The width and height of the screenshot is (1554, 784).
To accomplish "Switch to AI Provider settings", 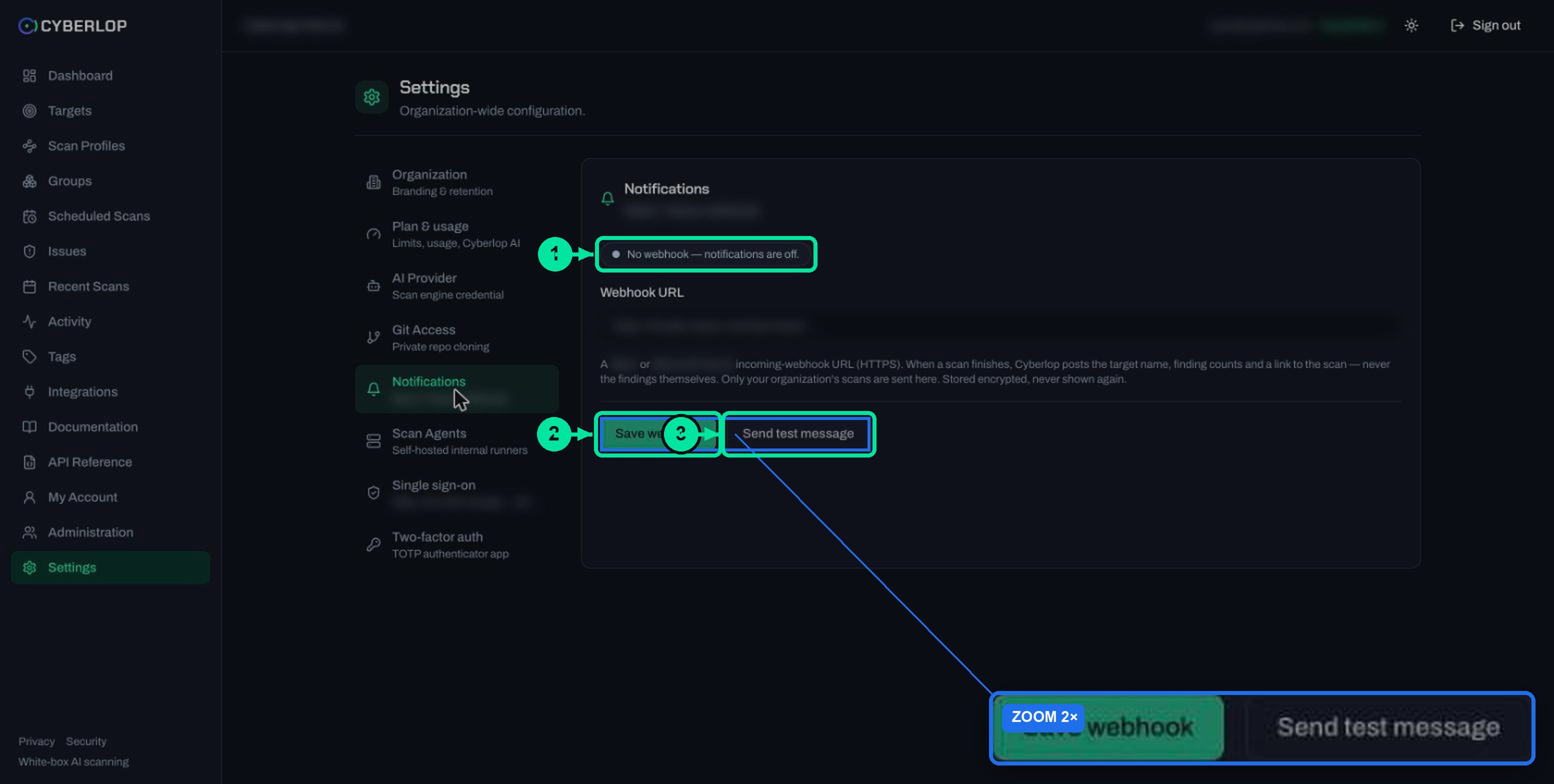I will pos(456,286).
